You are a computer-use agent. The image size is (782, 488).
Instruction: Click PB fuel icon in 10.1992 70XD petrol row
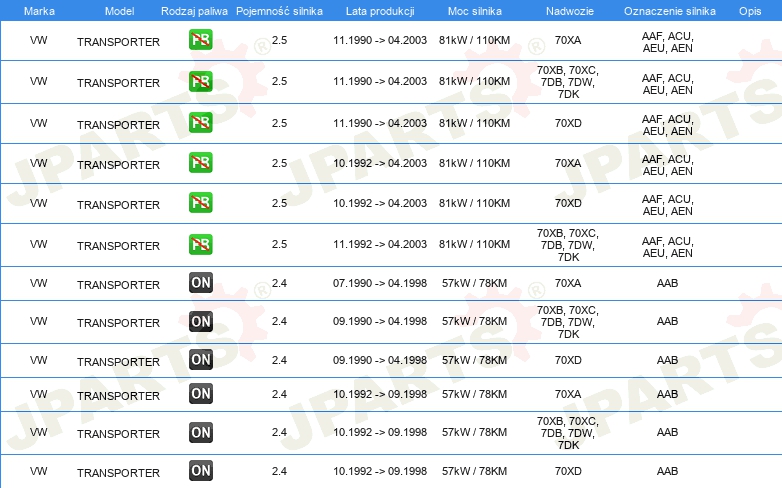[x=200, y=203]
